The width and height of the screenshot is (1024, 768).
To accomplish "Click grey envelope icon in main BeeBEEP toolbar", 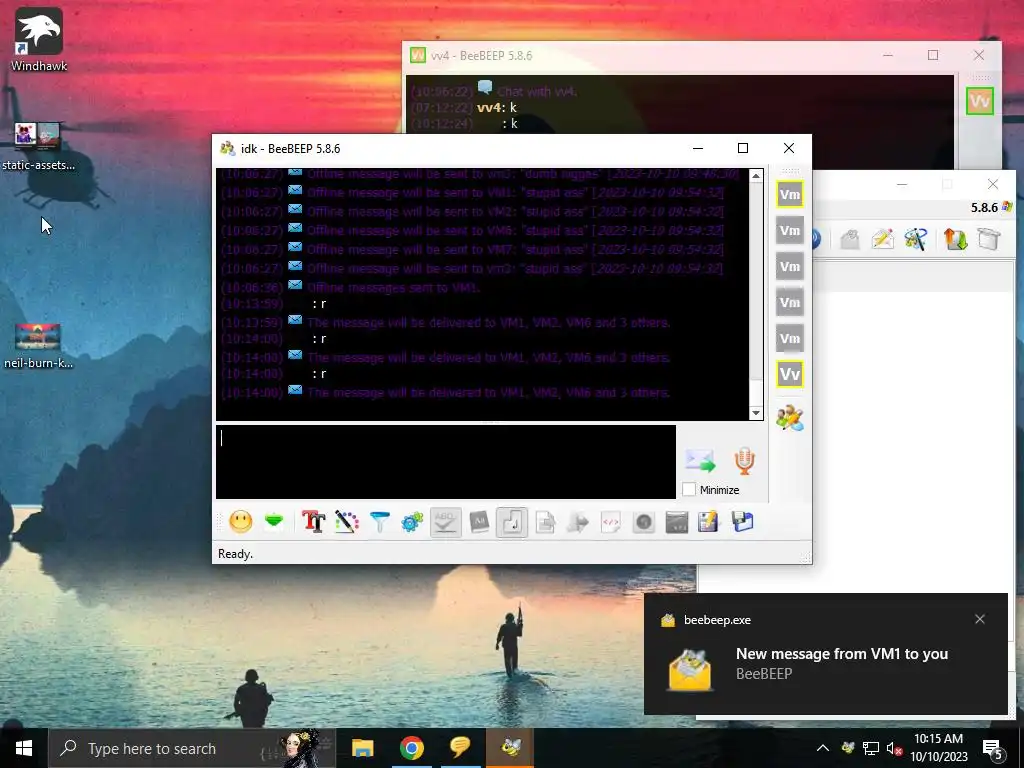I will [849, 239].
